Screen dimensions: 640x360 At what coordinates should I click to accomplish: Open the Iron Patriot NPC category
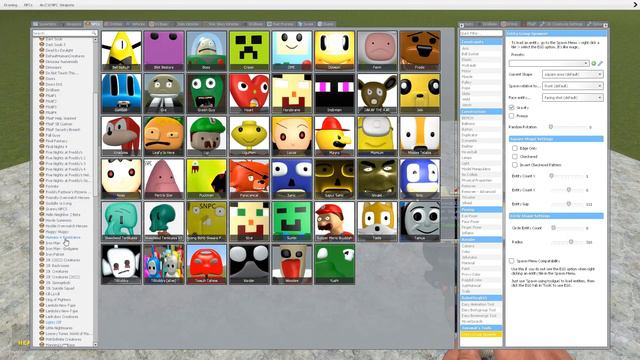[55, 254]
